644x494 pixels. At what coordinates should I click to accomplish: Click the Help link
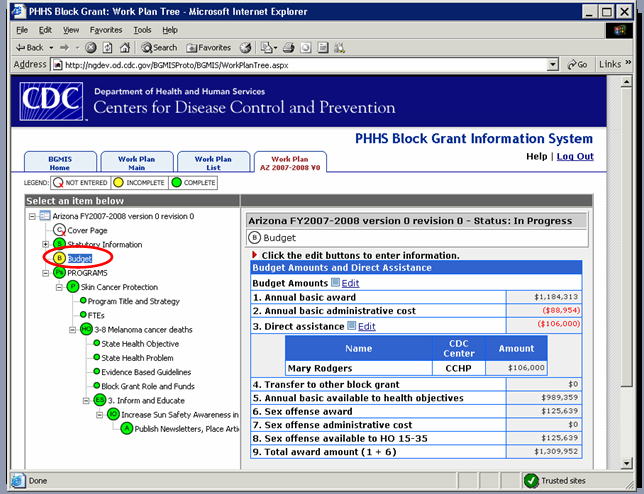[536, 157]
